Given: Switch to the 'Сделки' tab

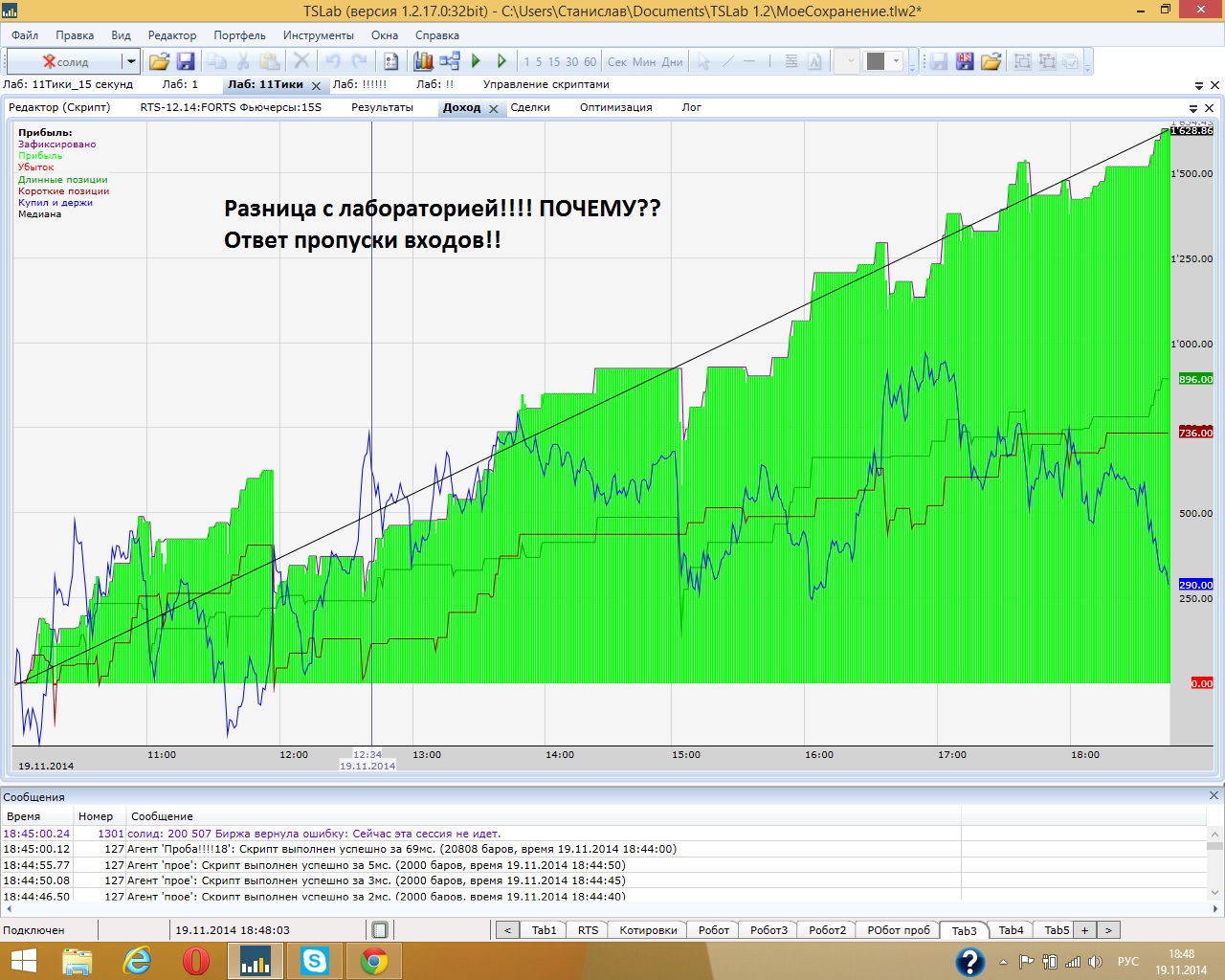Looking at the screenshot, I should coord(530,108).
